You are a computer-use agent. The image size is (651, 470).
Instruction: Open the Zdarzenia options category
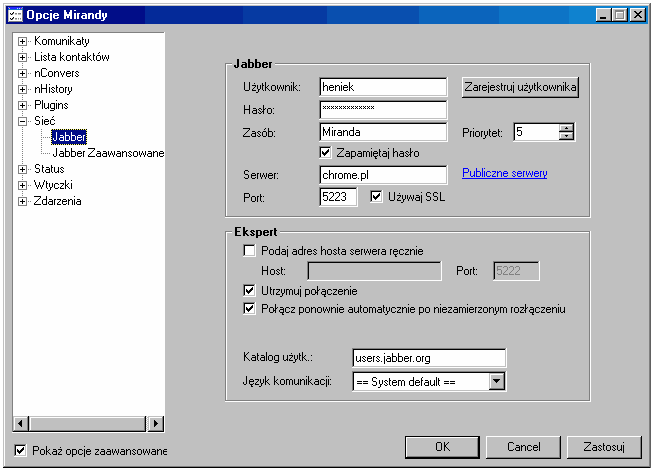57,202
